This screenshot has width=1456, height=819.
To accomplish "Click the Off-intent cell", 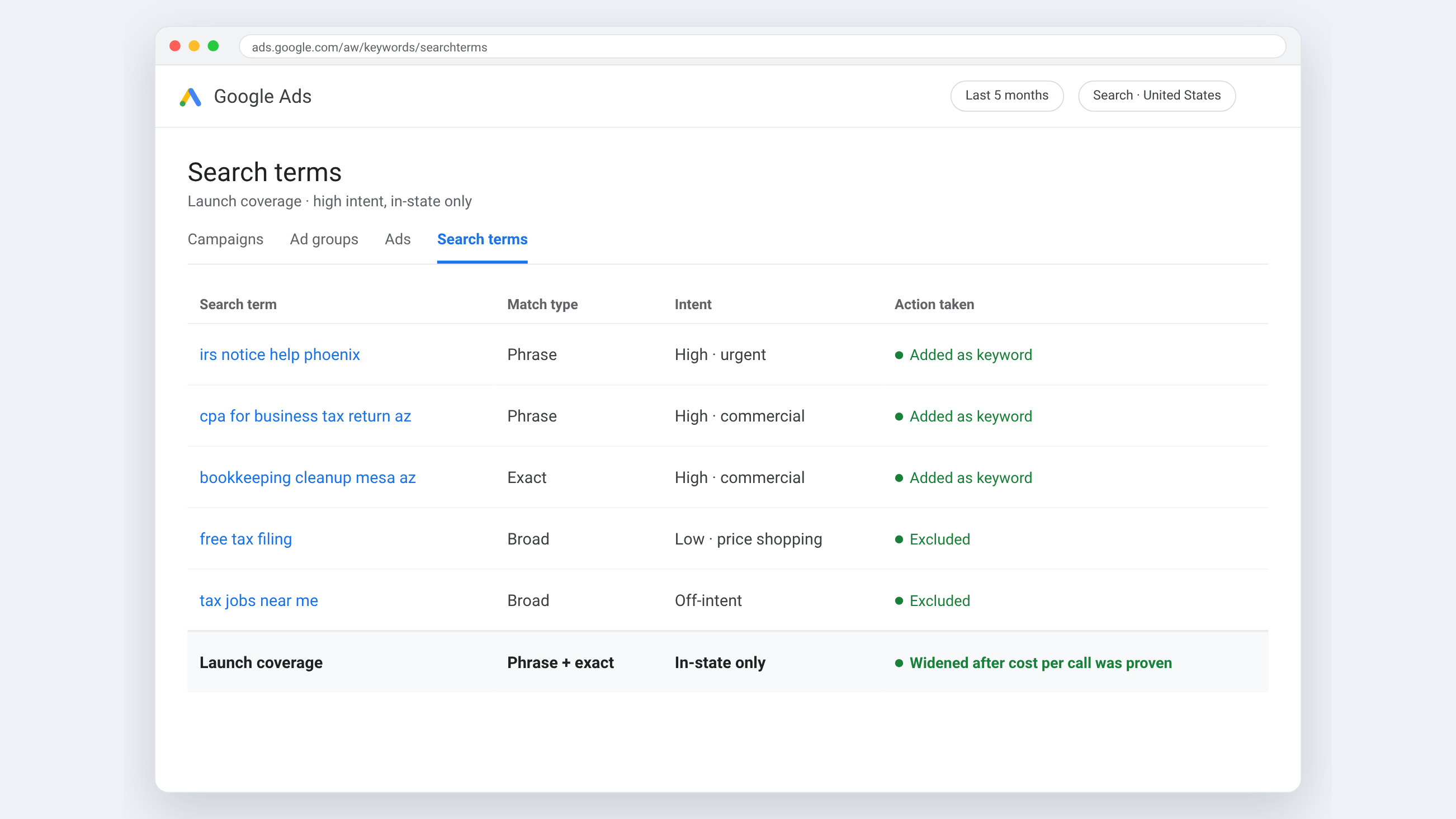I will tap(708, 600).
